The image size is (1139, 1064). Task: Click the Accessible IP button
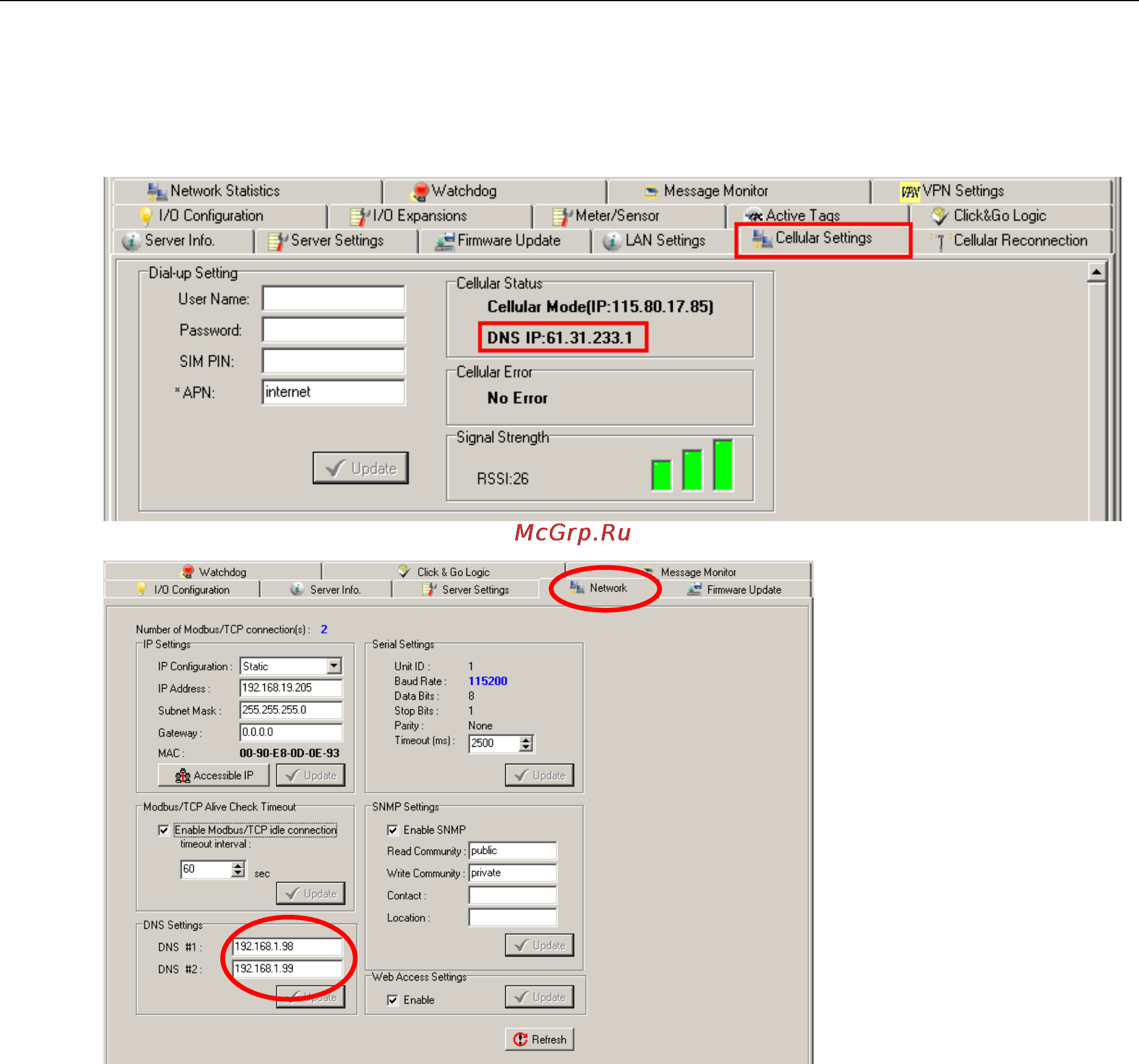point(214,775)
